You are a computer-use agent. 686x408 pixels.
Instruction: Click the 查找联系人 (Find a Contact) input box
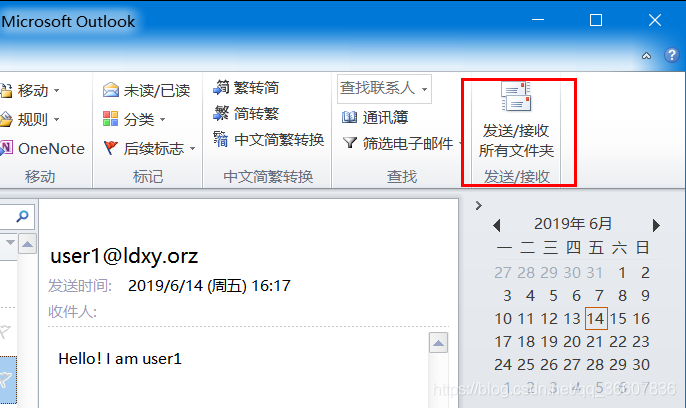coord(384,89)
